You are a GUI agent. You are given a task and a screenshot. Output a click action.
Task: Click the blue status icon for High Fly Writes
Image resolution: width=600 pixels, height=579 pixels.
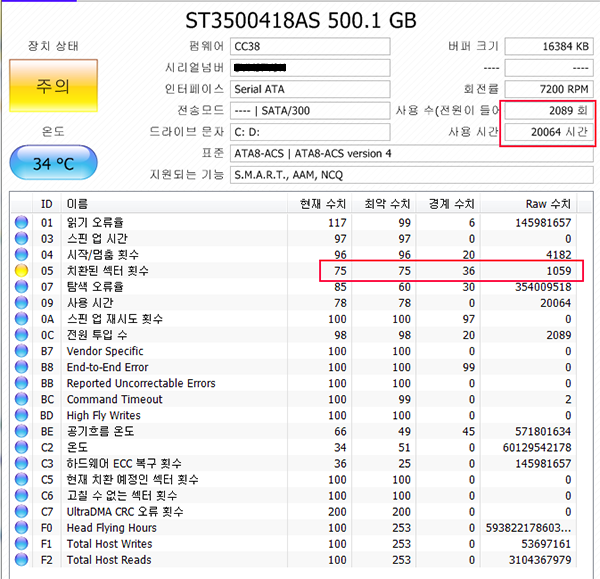[21, 415]
